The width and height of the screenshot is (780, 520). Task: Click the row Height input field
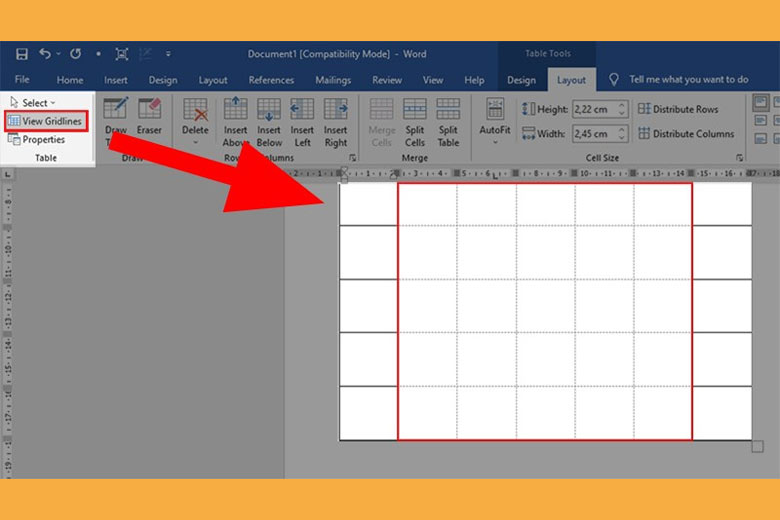coord(594,109)
